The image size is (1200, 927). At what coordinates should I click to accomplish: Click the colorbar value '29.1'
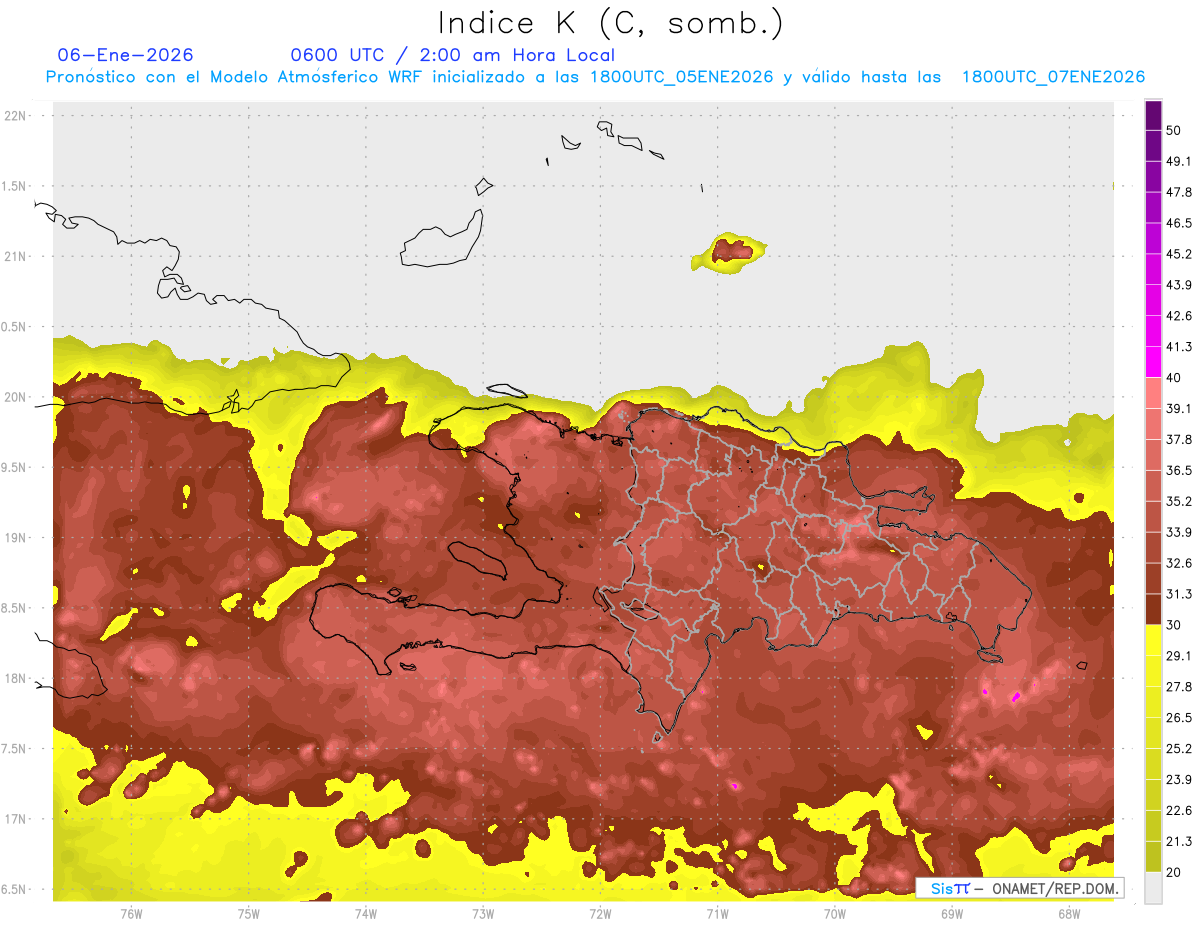pyautogui.click(x=1178, y=656)
